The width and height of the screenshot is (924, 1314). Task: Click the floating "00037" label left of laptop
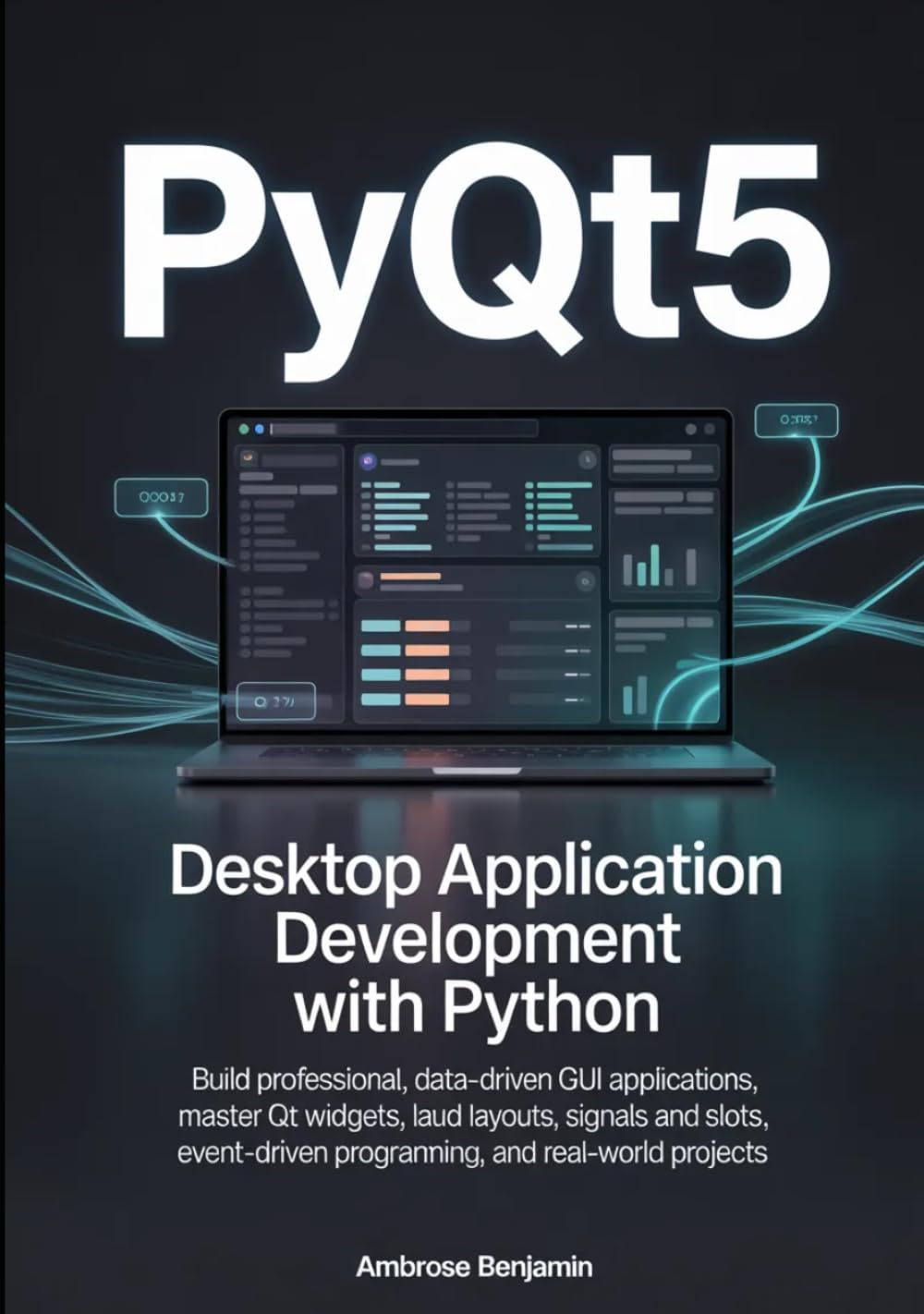coord(161,498)
